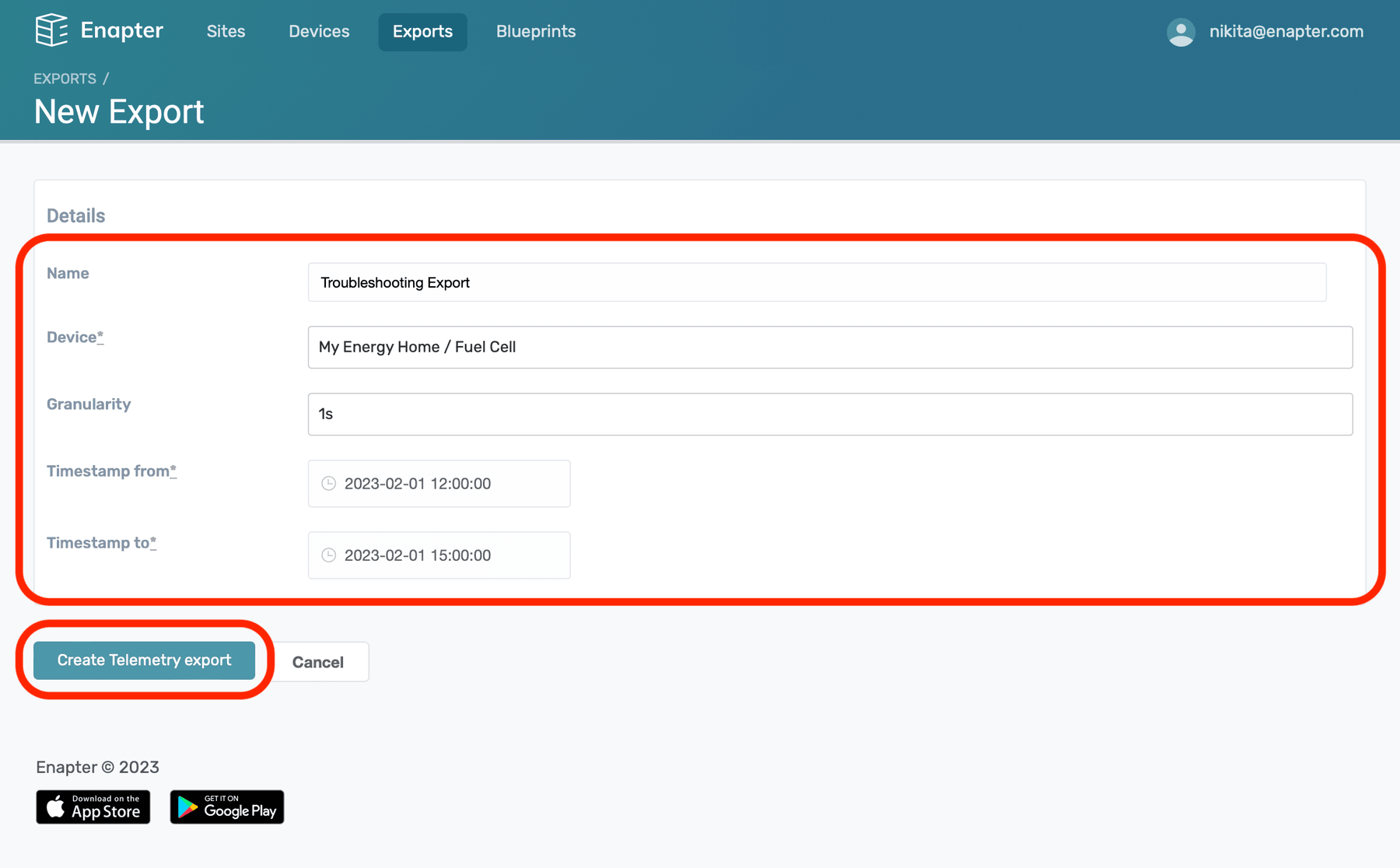
Task: Click the Enapter cube logo icon
Action: [x=51, y=31]
